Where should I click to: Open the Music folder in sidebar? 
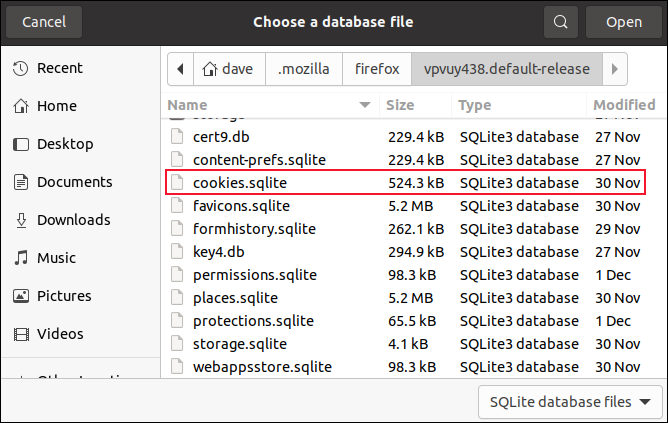56,258
